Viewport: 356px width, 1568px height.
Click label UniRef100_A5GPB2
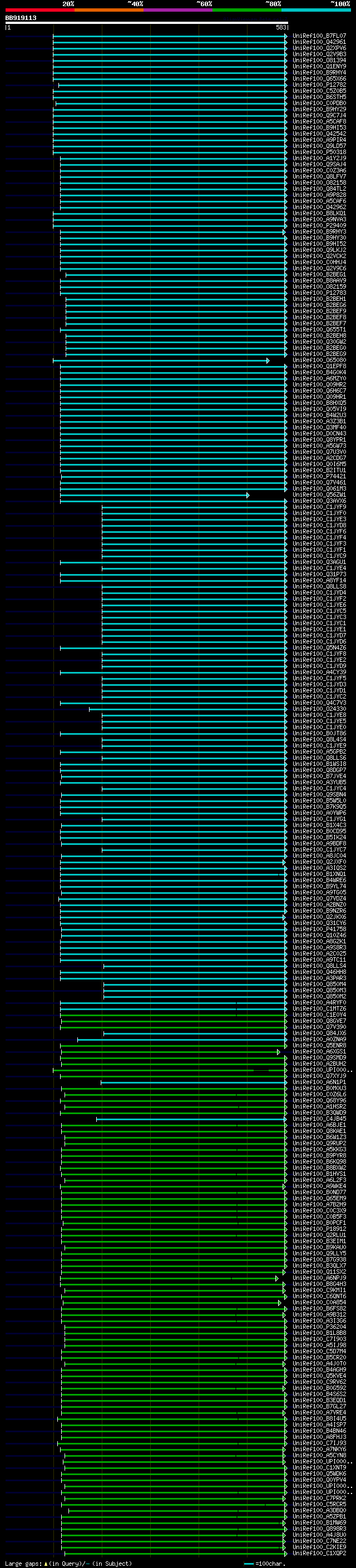tap(319, 752)
